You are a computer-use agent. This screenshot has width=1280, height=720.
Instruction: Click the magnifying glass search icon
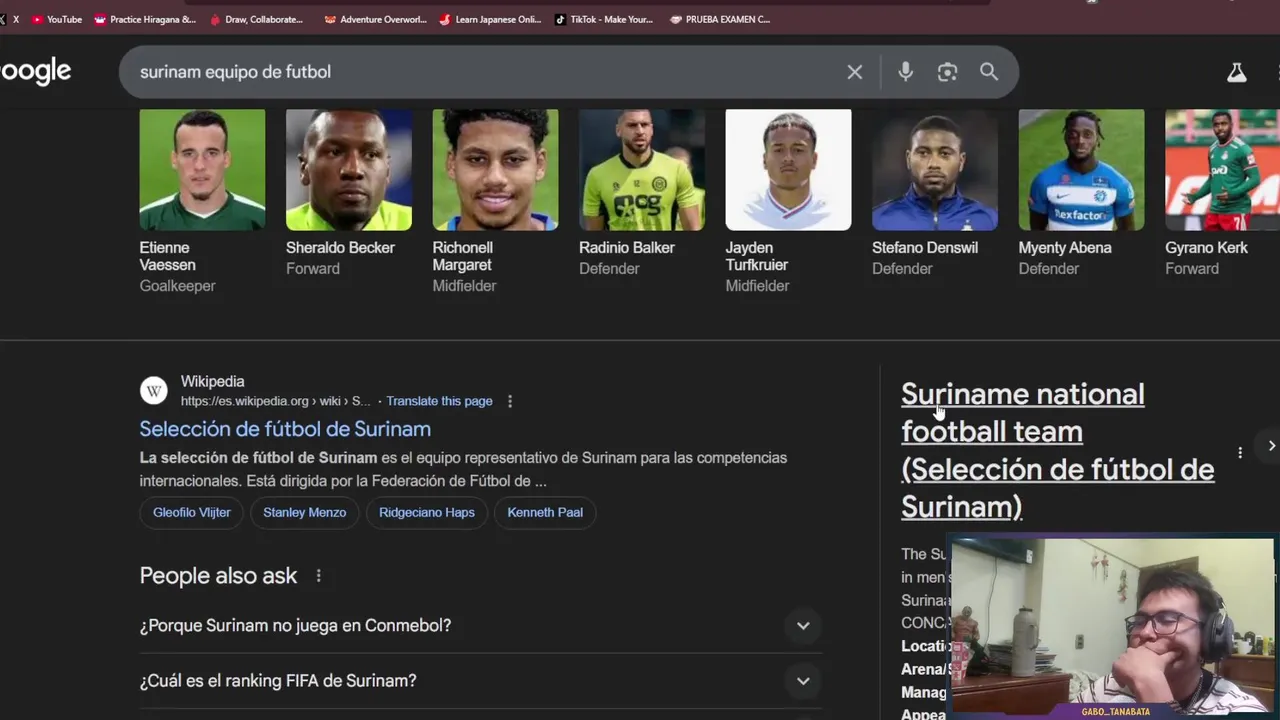point(989,72)
